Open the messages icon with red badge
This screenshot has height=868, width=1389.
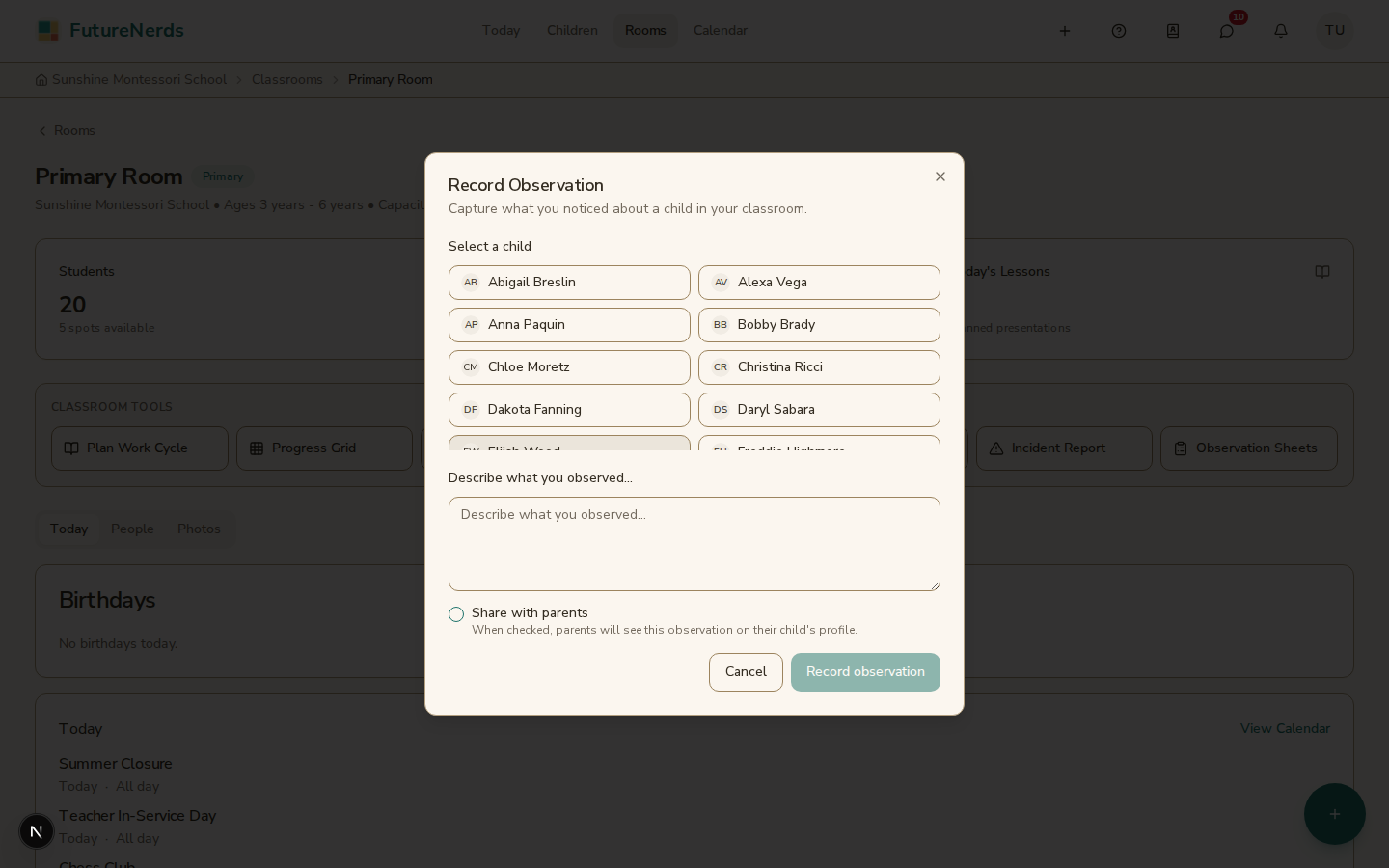[x=1227, y=31]
